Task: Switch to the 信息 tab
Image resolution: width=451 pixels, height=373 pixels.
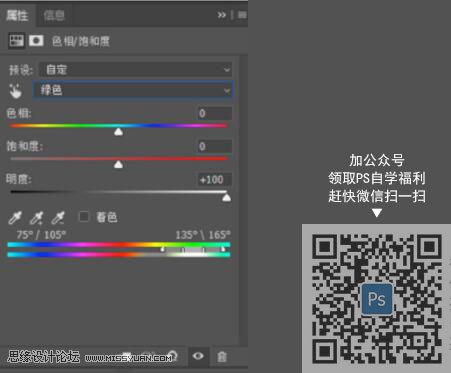Action: coord(54,15)
